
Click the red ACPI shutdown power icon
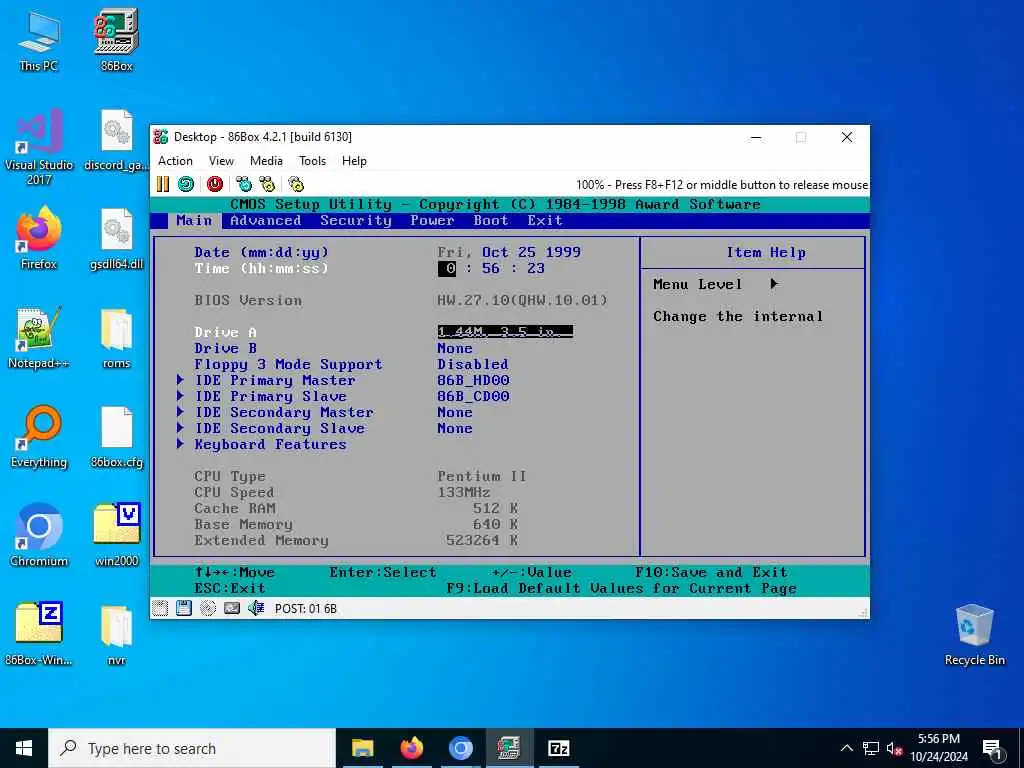click(215, 184)
